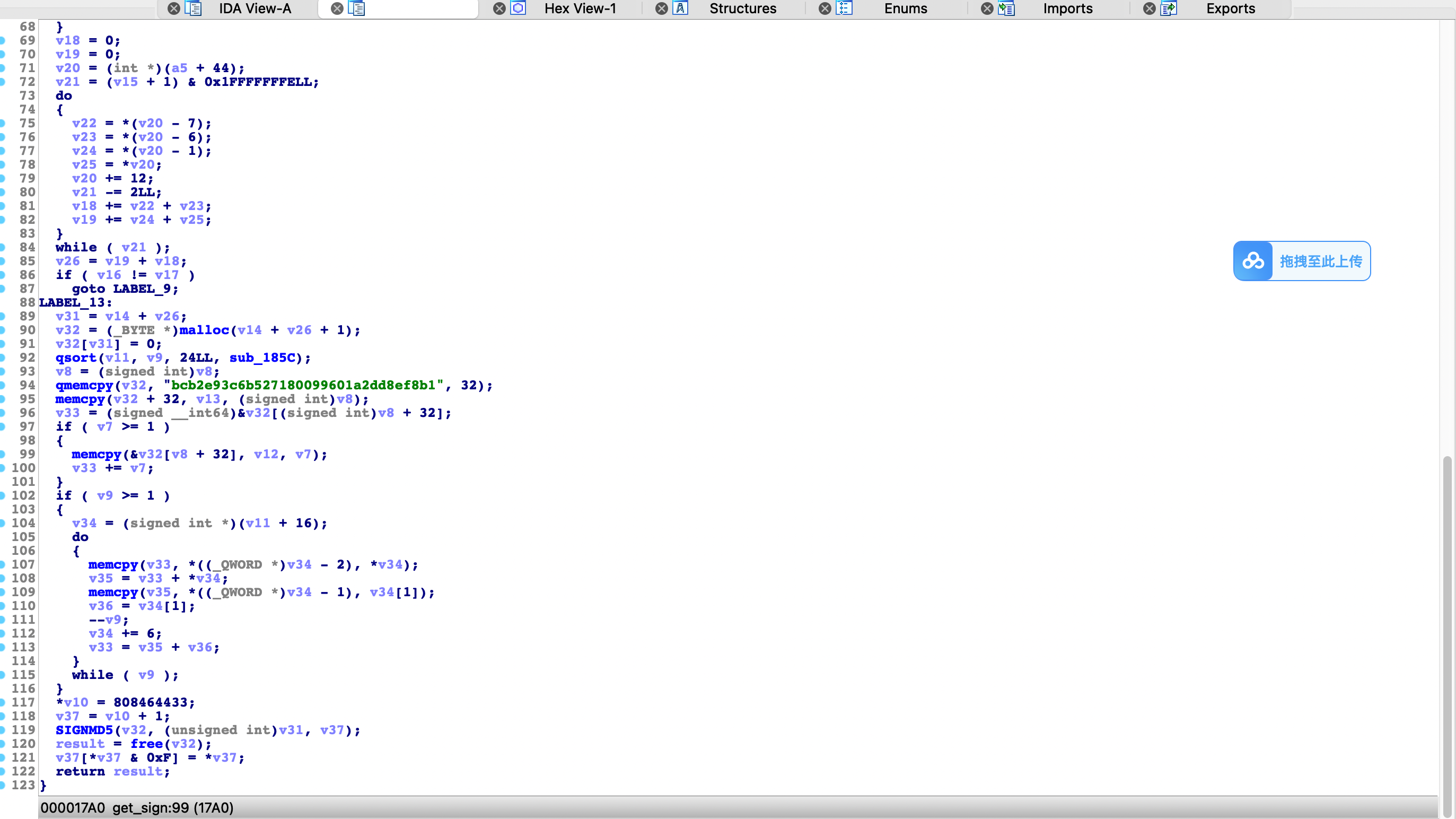This screenshot has width=1456, height=819.
Task: Open the Enums tab
Action: 906,8
